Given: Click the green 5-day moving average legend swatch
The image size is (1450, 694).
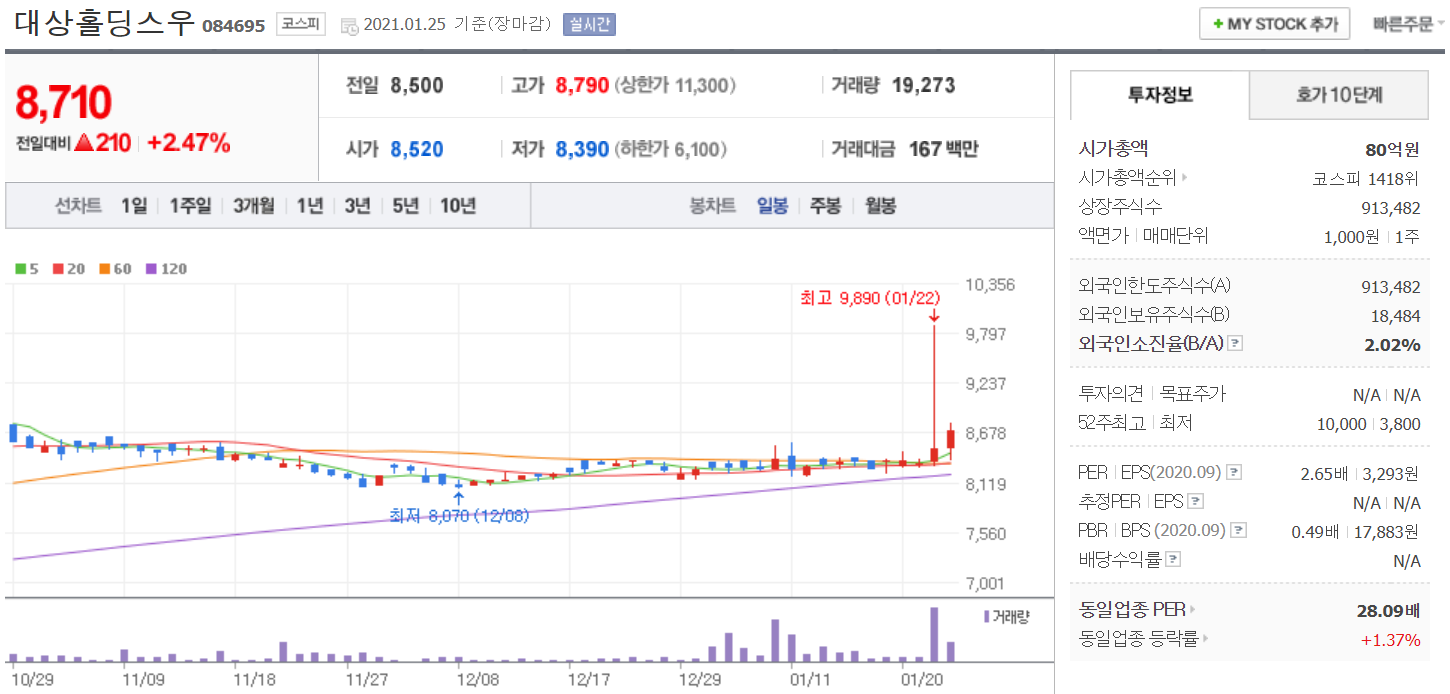Looking at the screenshot, I should click(x=20, y=269).
